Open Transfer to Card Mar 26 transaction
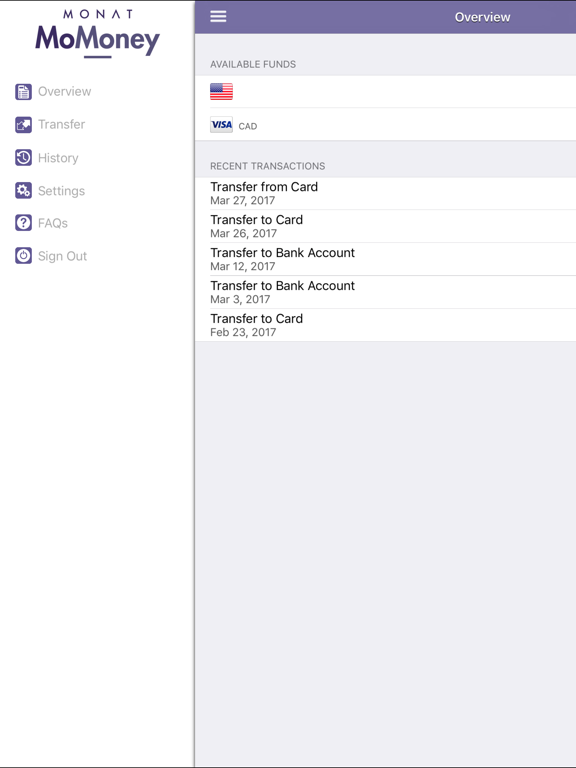This screenshot has height=768, width=576. click(385, 226)
